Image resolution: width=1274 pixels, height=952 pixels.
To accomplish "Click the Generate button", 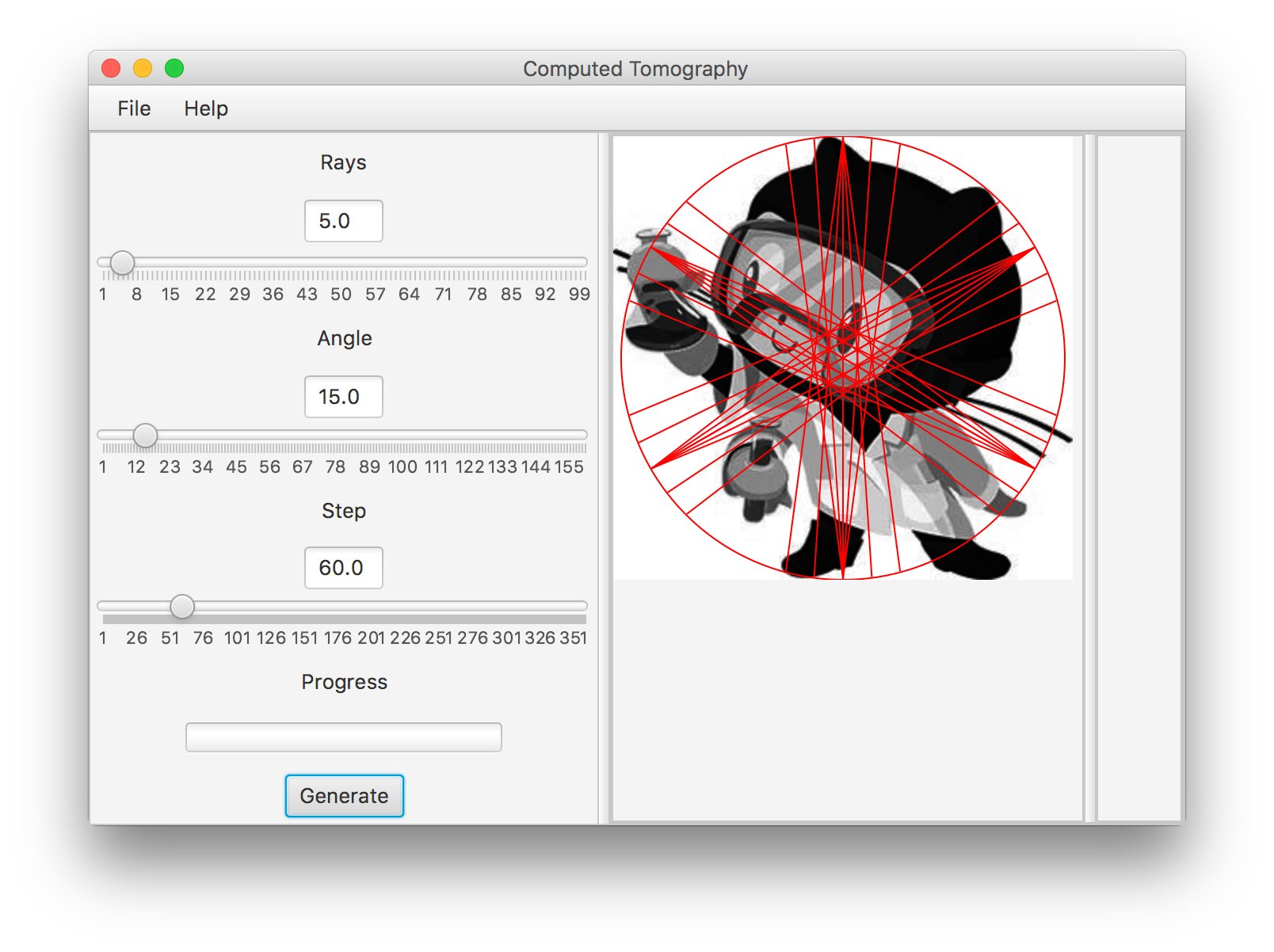I will click(344, 795).
